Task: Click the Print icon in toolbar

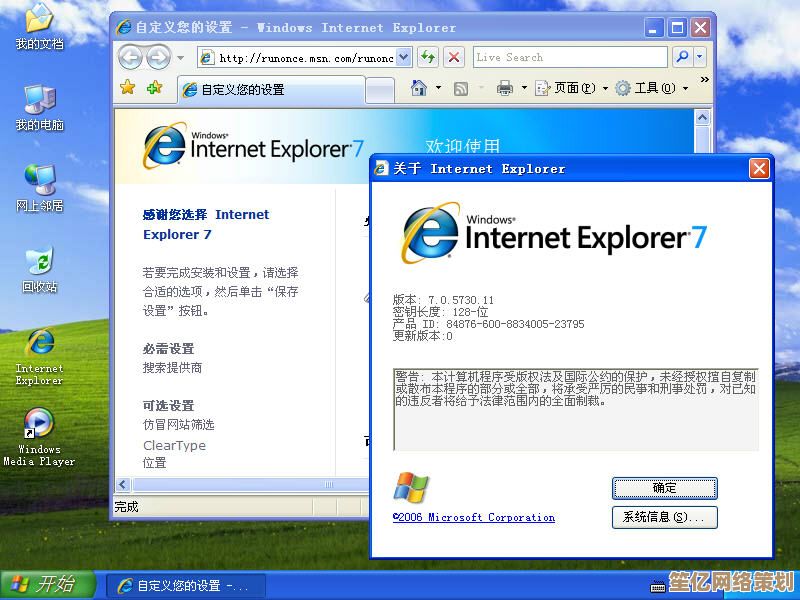Action: click(x=505, y=88)
